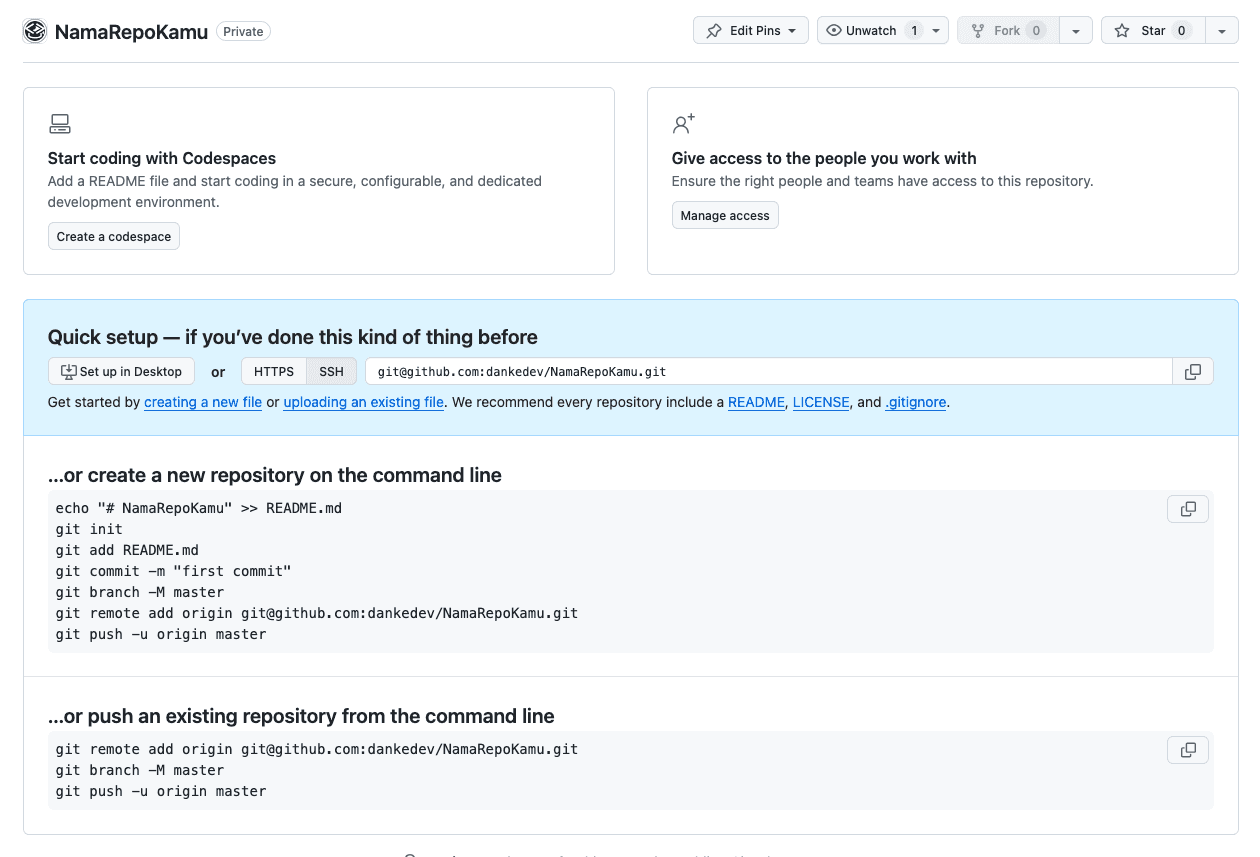
Task: Click the 'git add README.md' line
Action: tap(127, 550)
